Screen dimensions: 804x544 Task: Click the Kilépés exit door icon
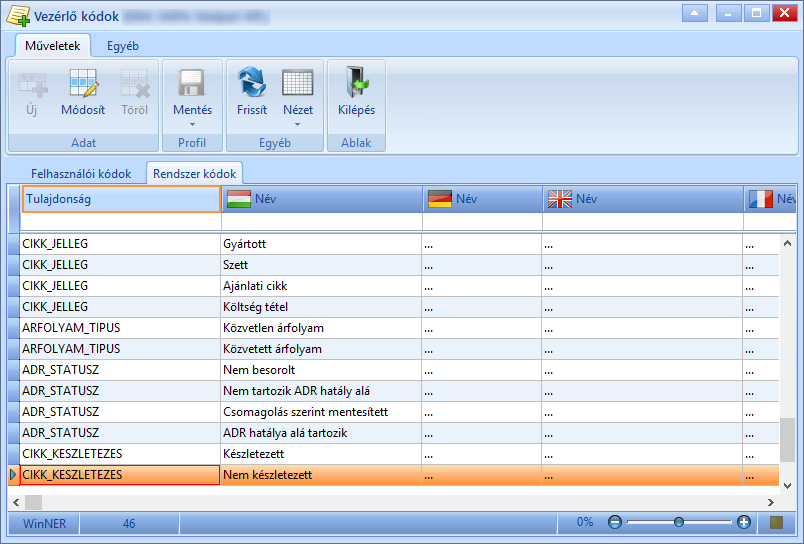tap(356, 83)
